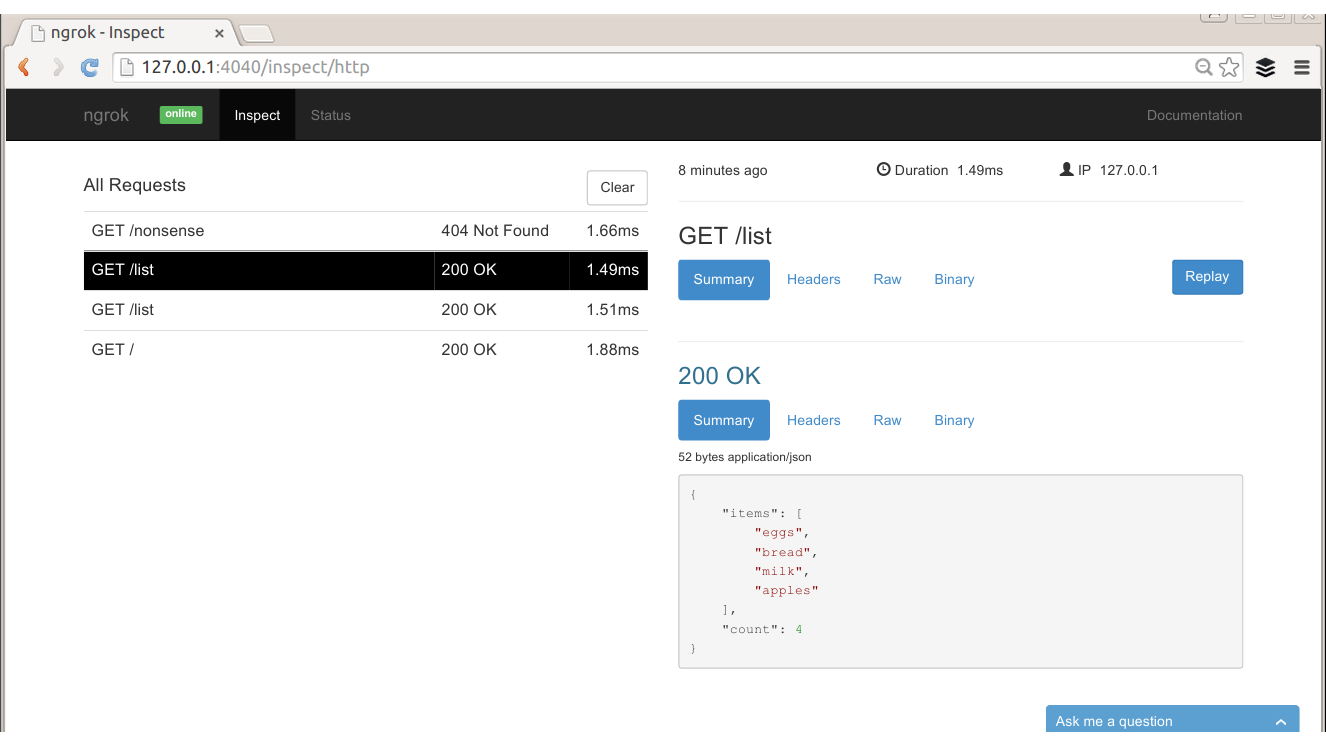Click the "eggs" value in JSON response
The width and height of the screenshot is (1326, 746).
tap(778, 533)
